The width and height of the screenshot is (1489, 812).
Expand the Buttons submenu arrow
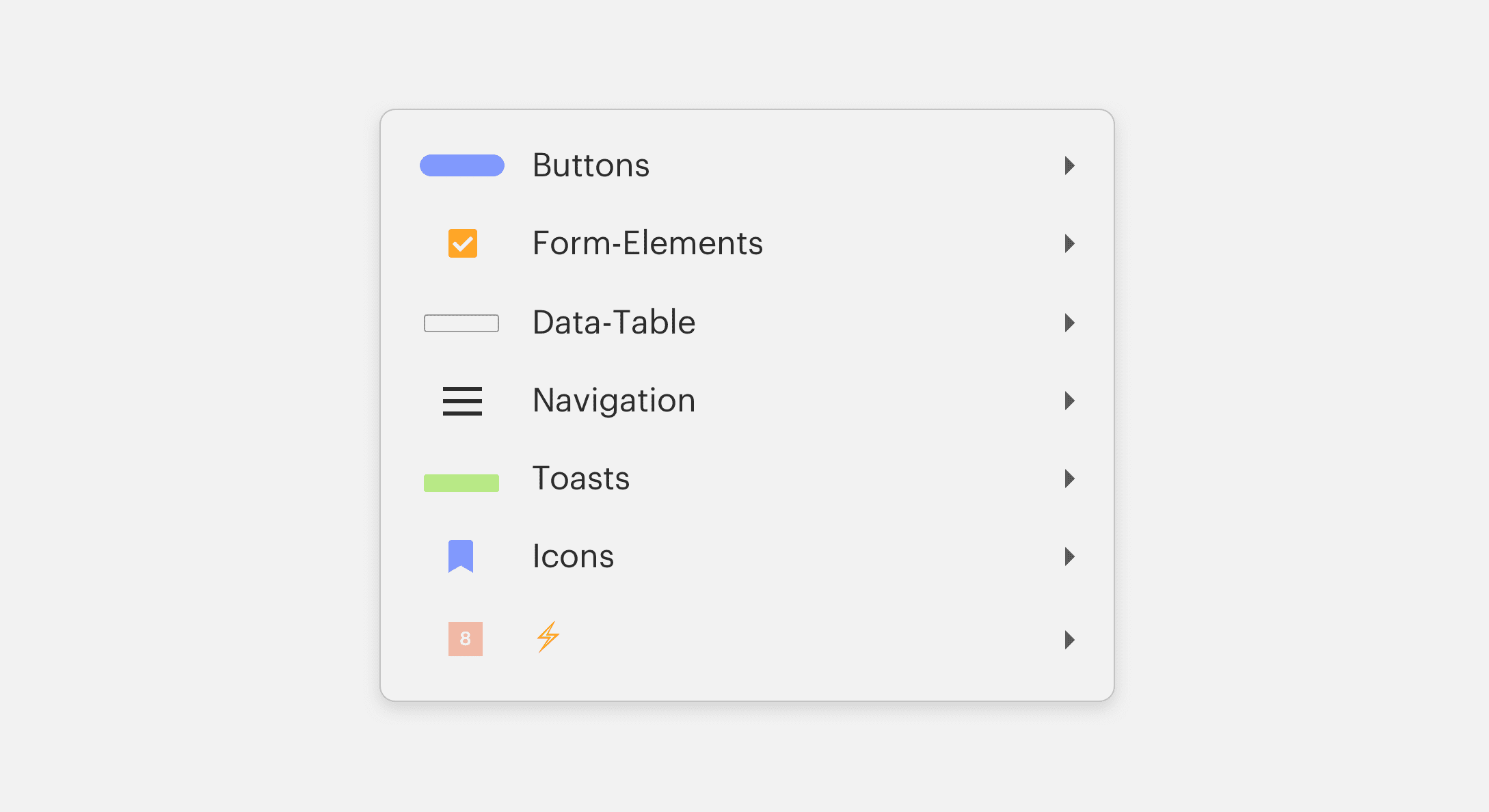(x=1070, y=165)
